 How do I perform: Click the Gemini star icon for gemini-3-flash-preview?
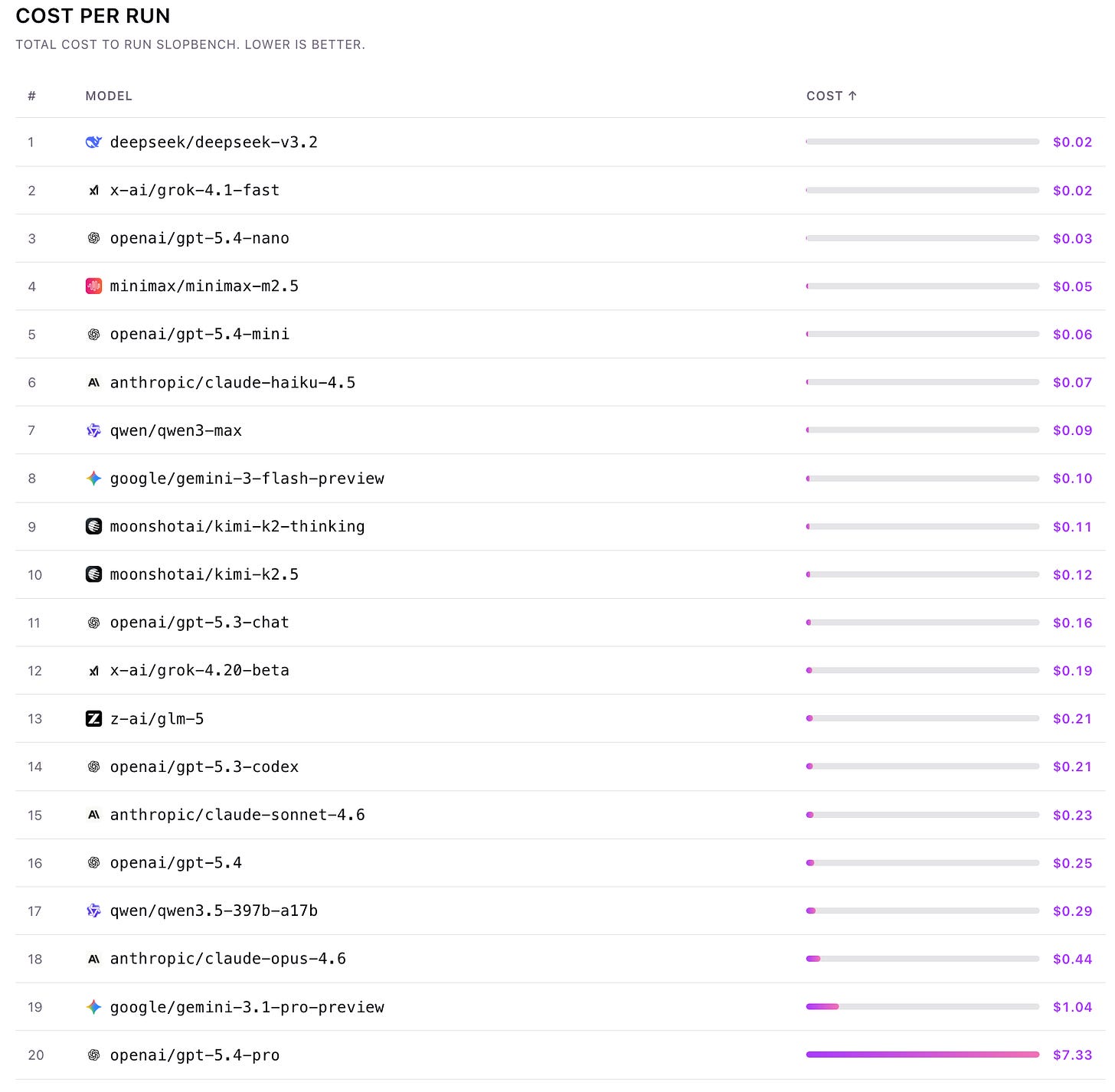tap(93, 479)
